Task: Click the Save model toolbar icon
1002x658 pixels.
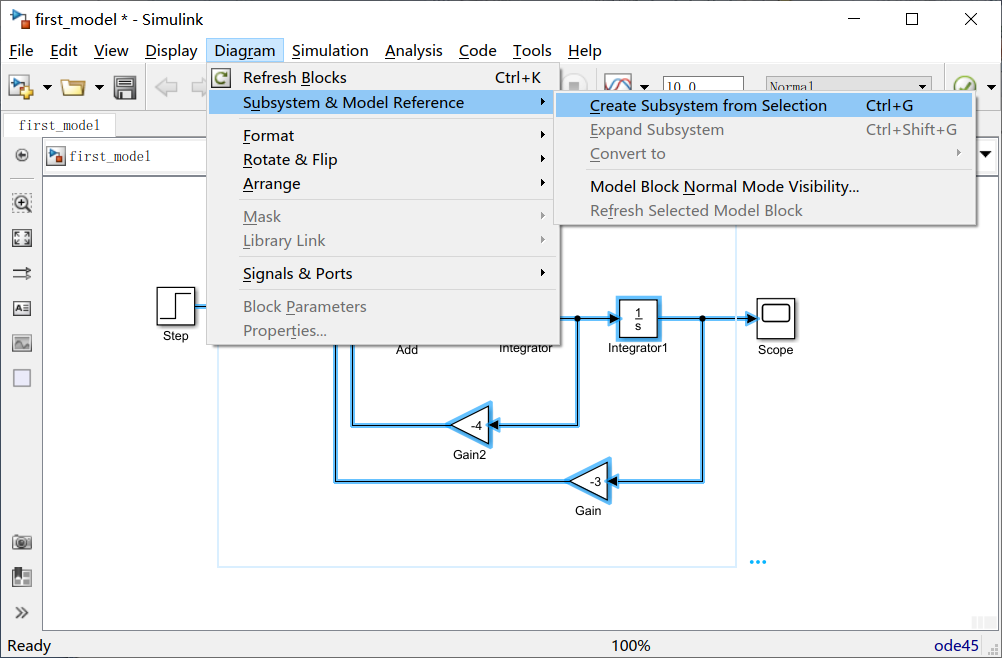Action: [x=124, y=87]
